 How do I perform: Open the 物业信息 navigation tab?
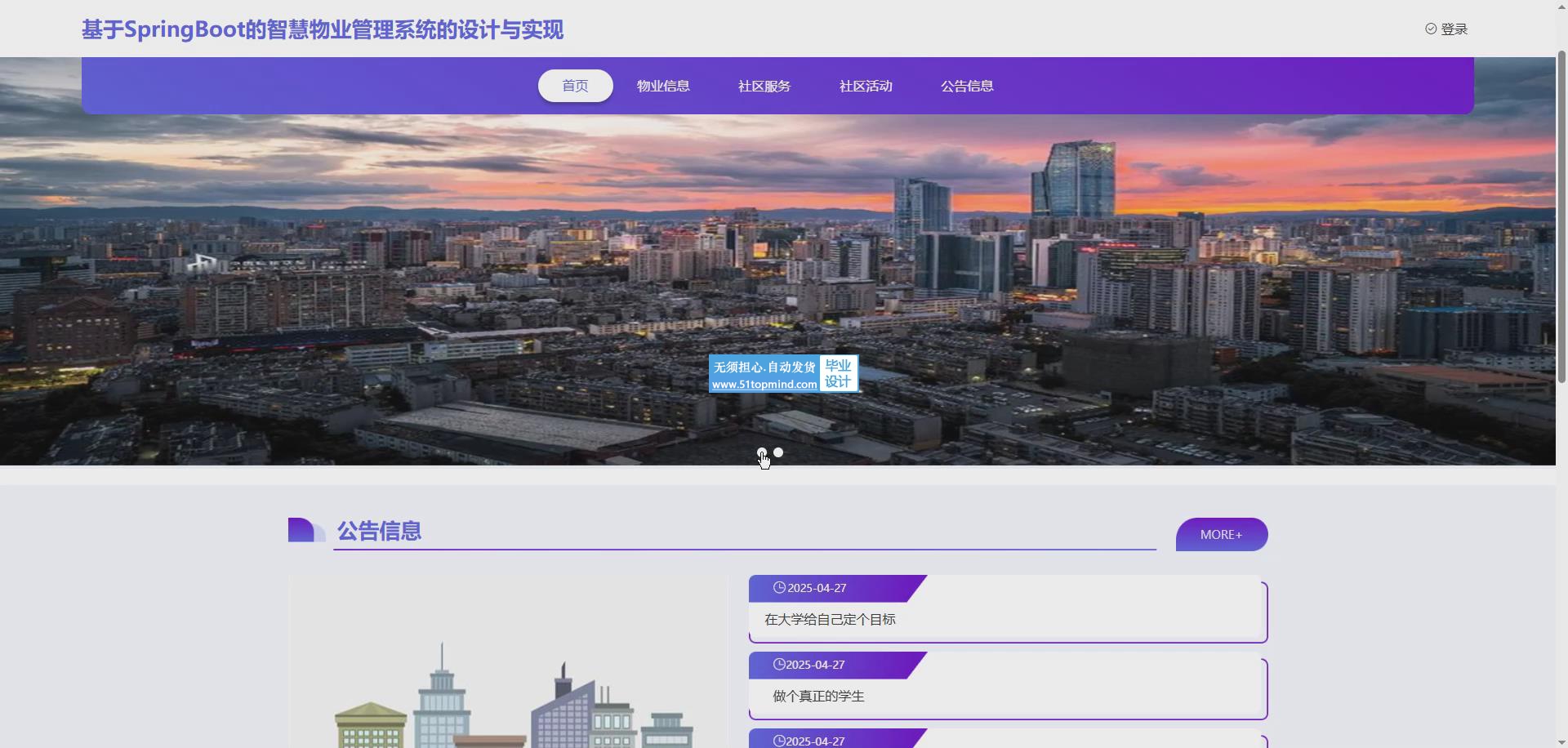pyautogui.click(x=663, y=86)
